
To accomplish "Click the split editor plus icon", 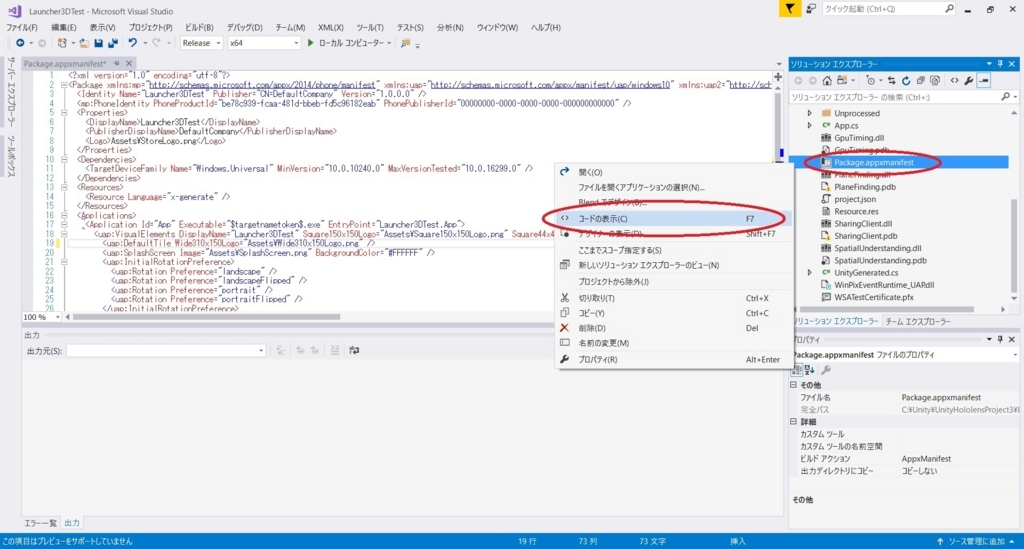I will pyautogui.click(x=778, y=77).
